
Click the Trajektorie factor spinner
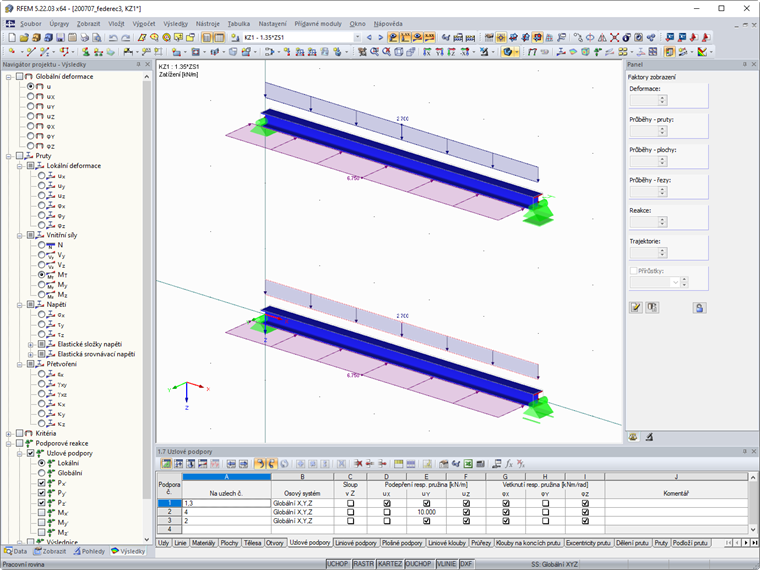point(663,253)
